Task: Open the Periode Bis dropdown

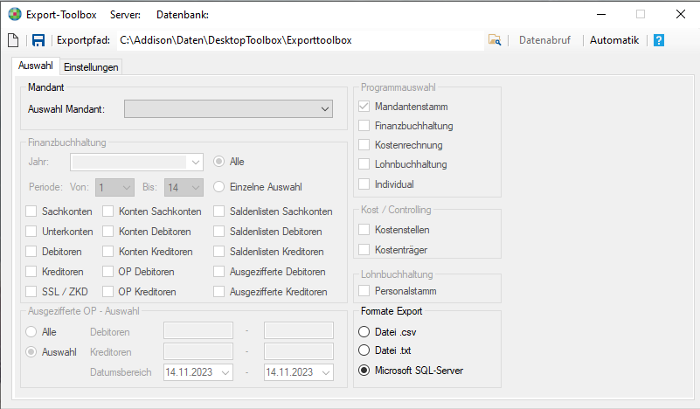Action: (184, 188)
